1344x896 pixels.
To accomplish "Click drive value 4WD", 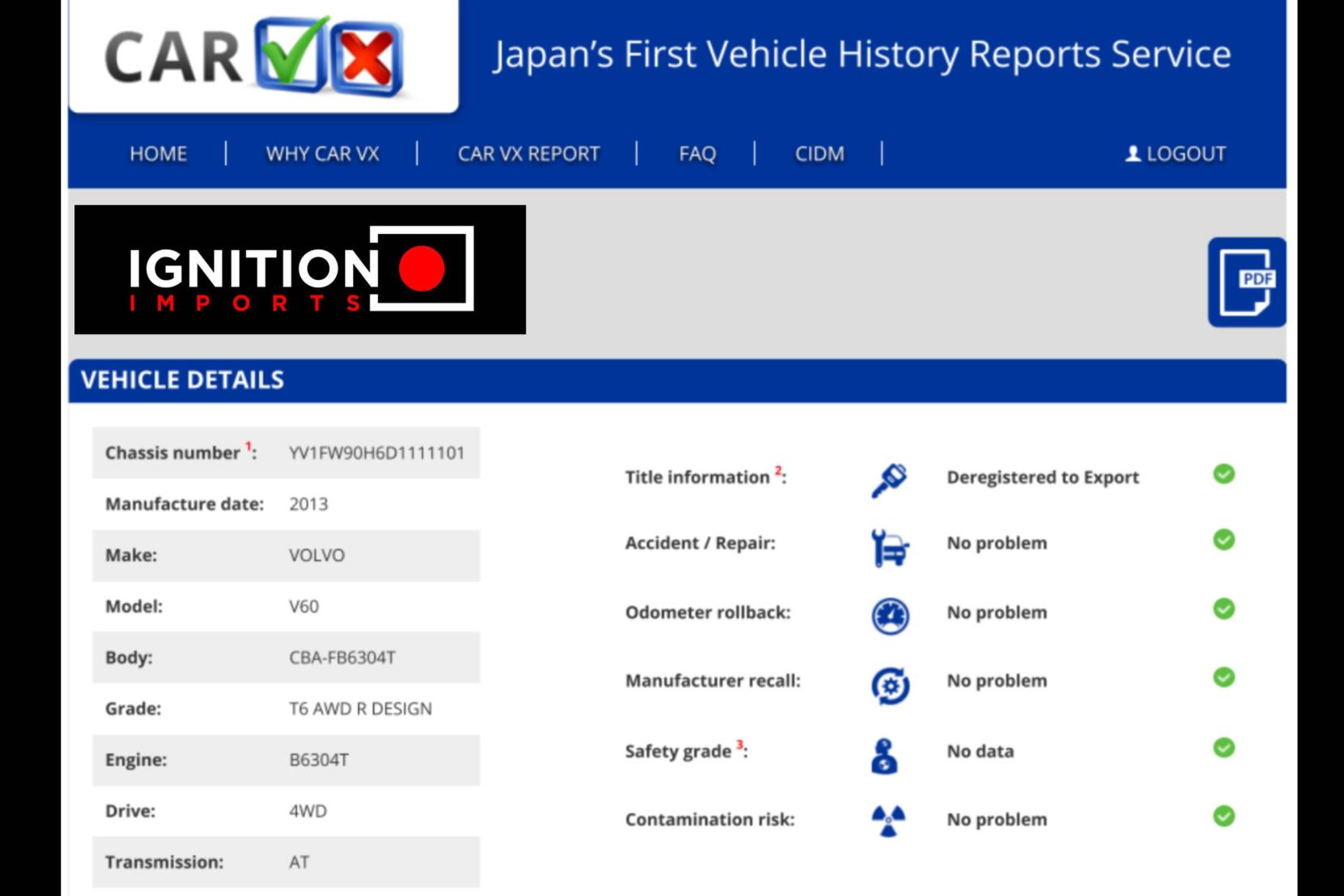I will point(308,811).
